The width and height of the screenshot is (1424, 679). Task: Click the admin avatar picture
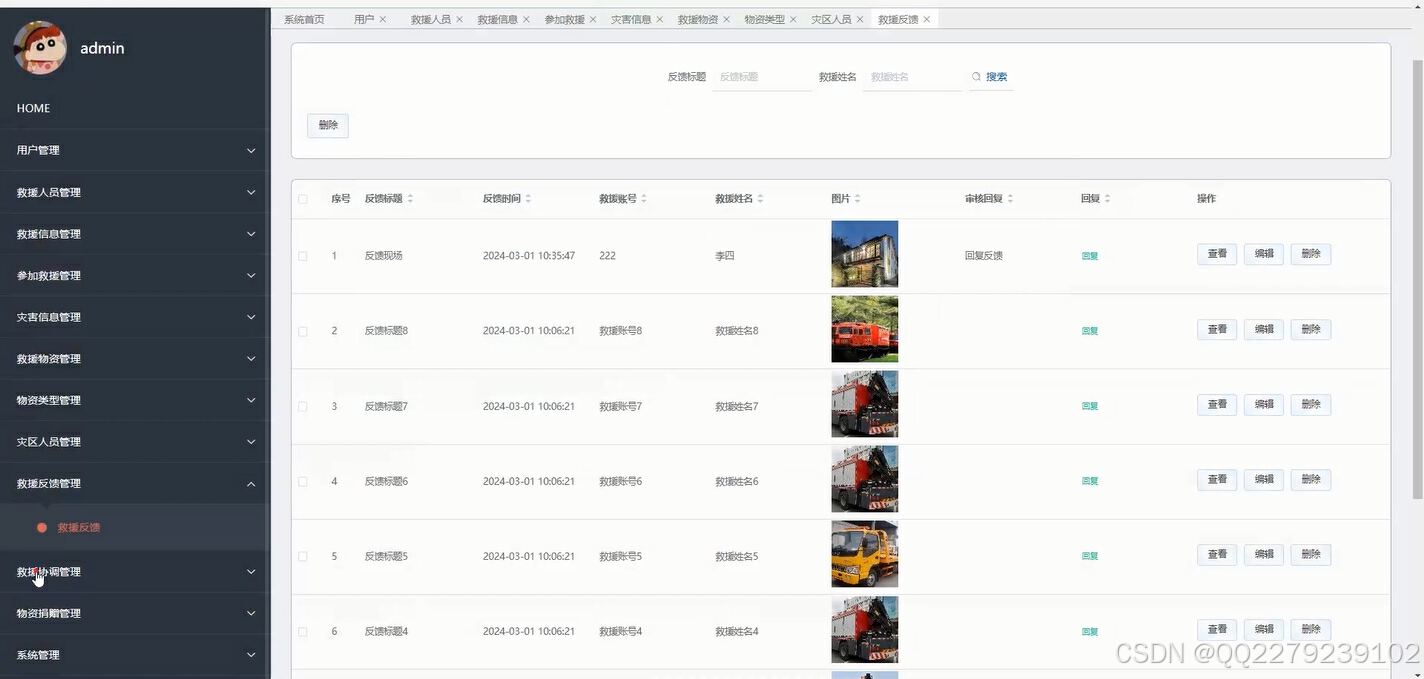click(x=39, y=47)
